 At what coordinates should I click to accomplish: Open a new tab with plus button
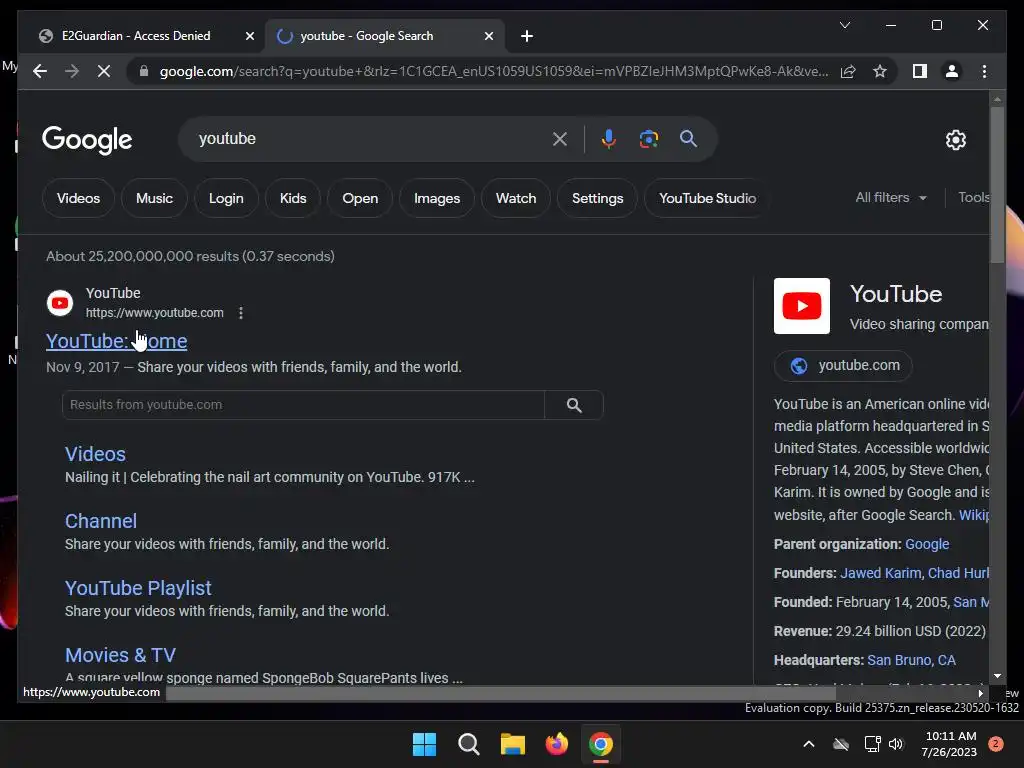(527, 36)
